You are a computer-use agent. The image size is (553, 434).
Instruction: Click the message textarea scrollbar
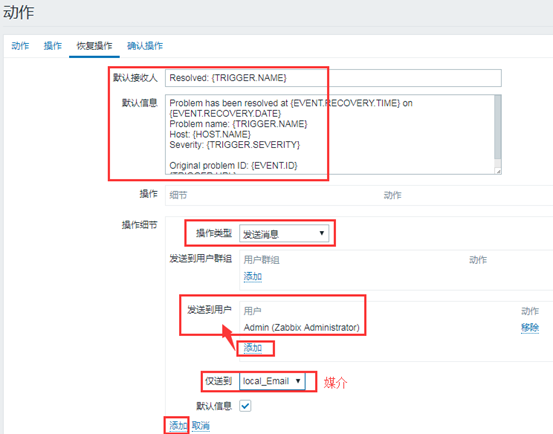tap(498, 127)
